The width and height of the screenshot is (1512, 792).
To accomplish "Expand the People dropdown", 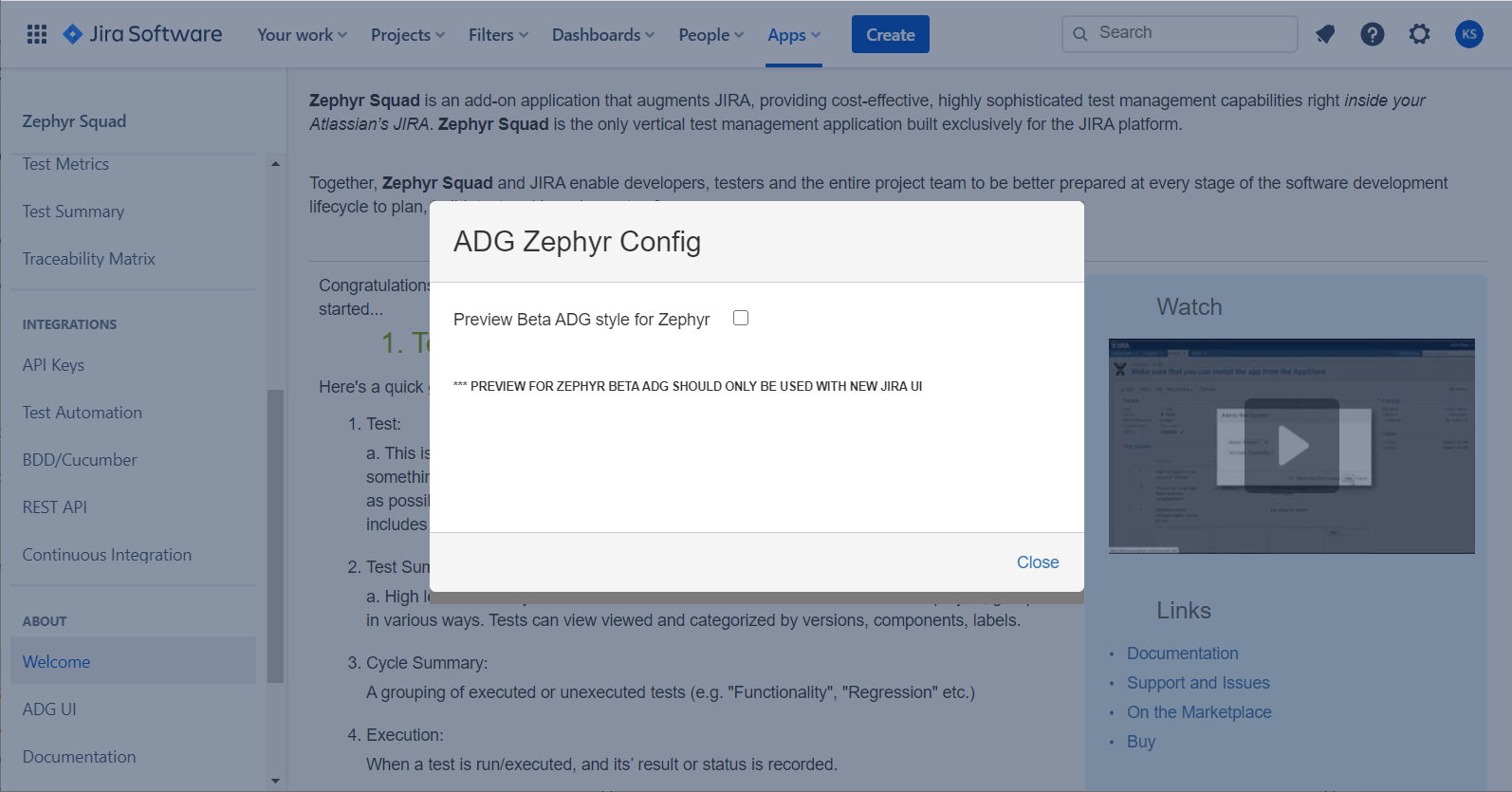I will point(711,34).
